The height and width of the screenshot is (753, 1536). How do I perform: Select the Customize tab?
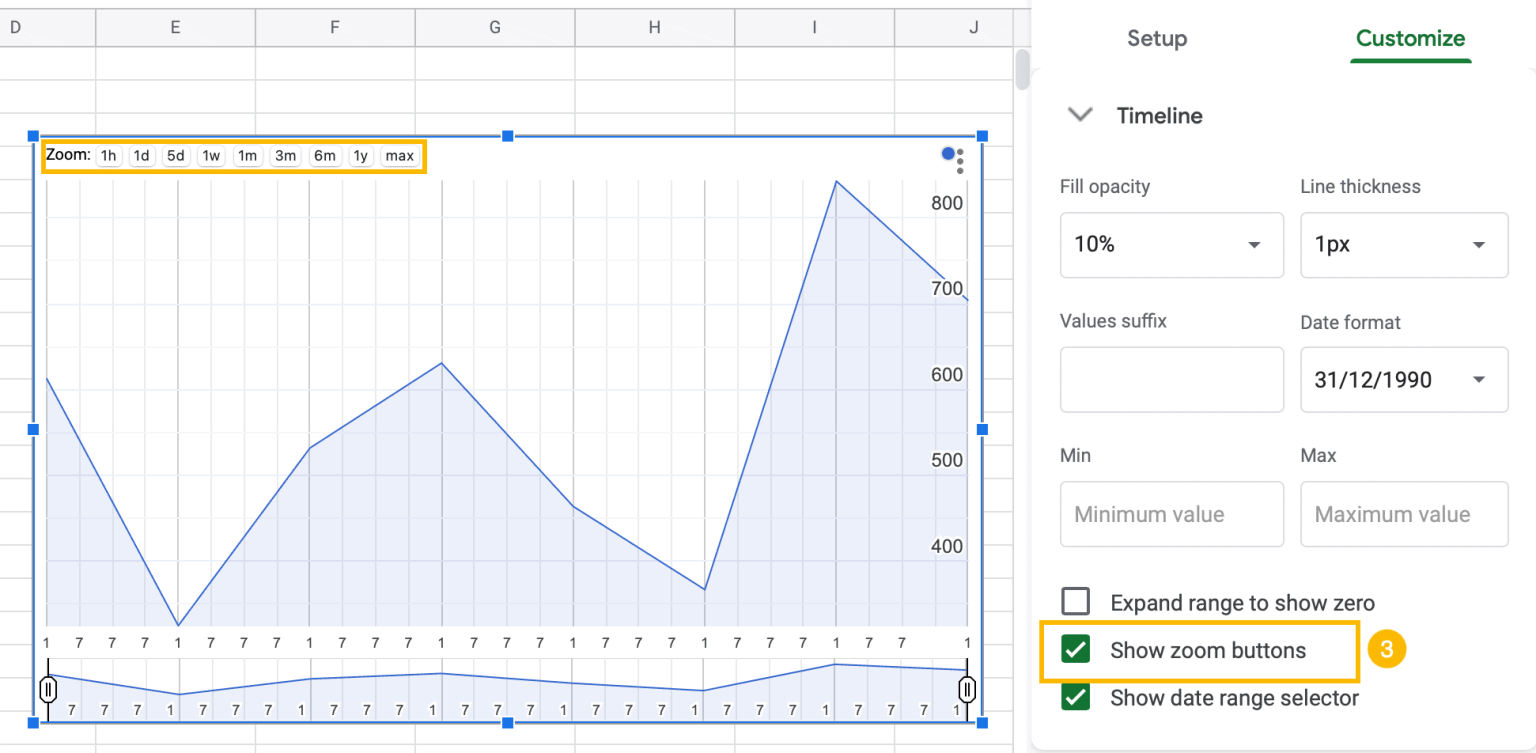coord(1410,39)
